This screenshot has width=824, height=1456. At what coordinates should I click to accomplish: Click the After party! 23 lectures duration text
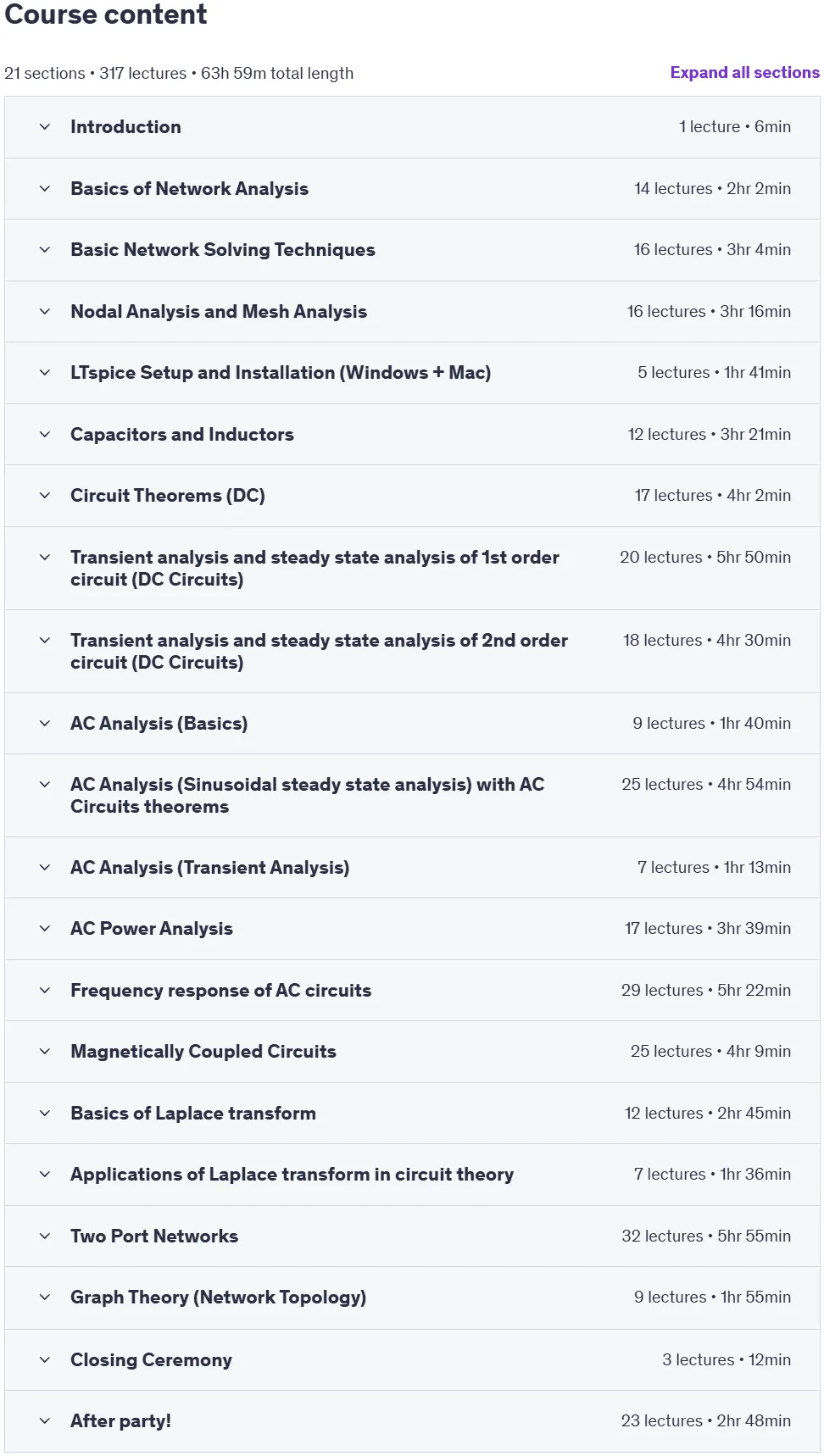(706, 1421)
